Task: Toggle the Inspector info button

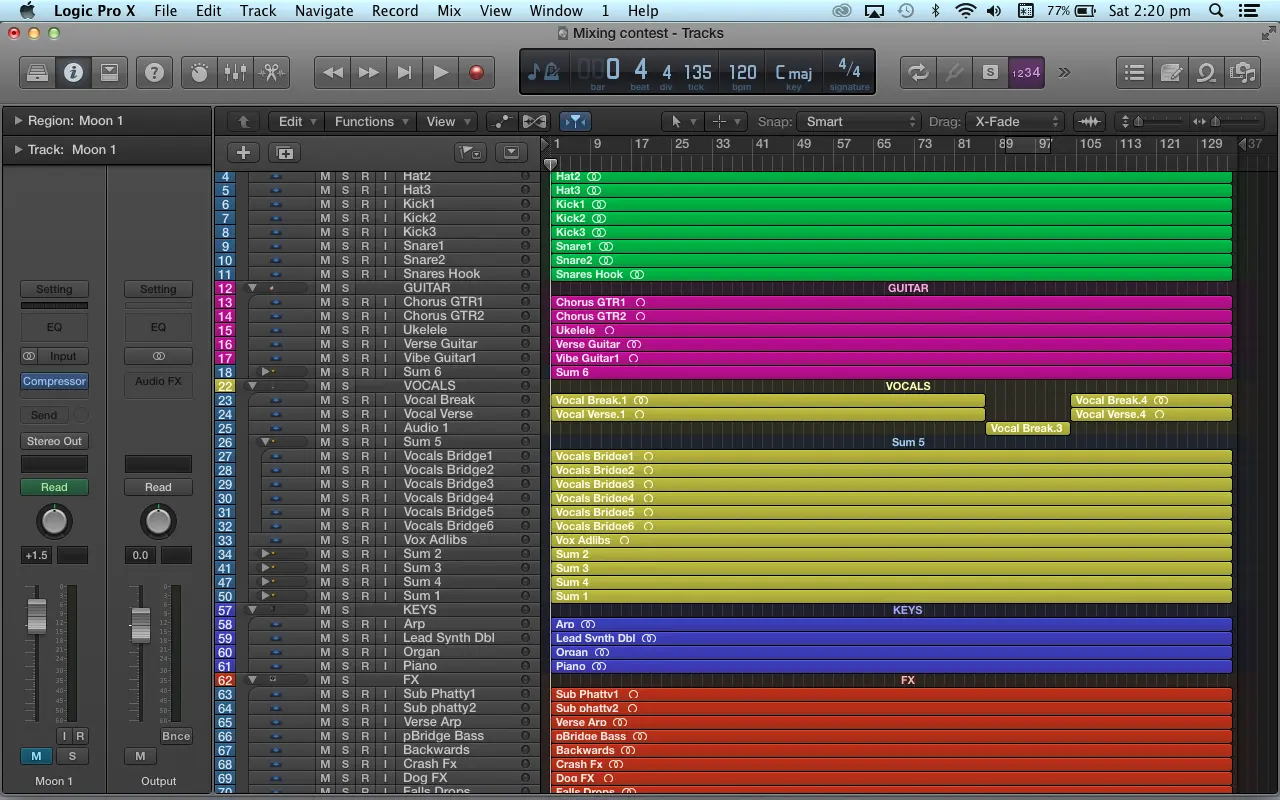Action: 73,72
